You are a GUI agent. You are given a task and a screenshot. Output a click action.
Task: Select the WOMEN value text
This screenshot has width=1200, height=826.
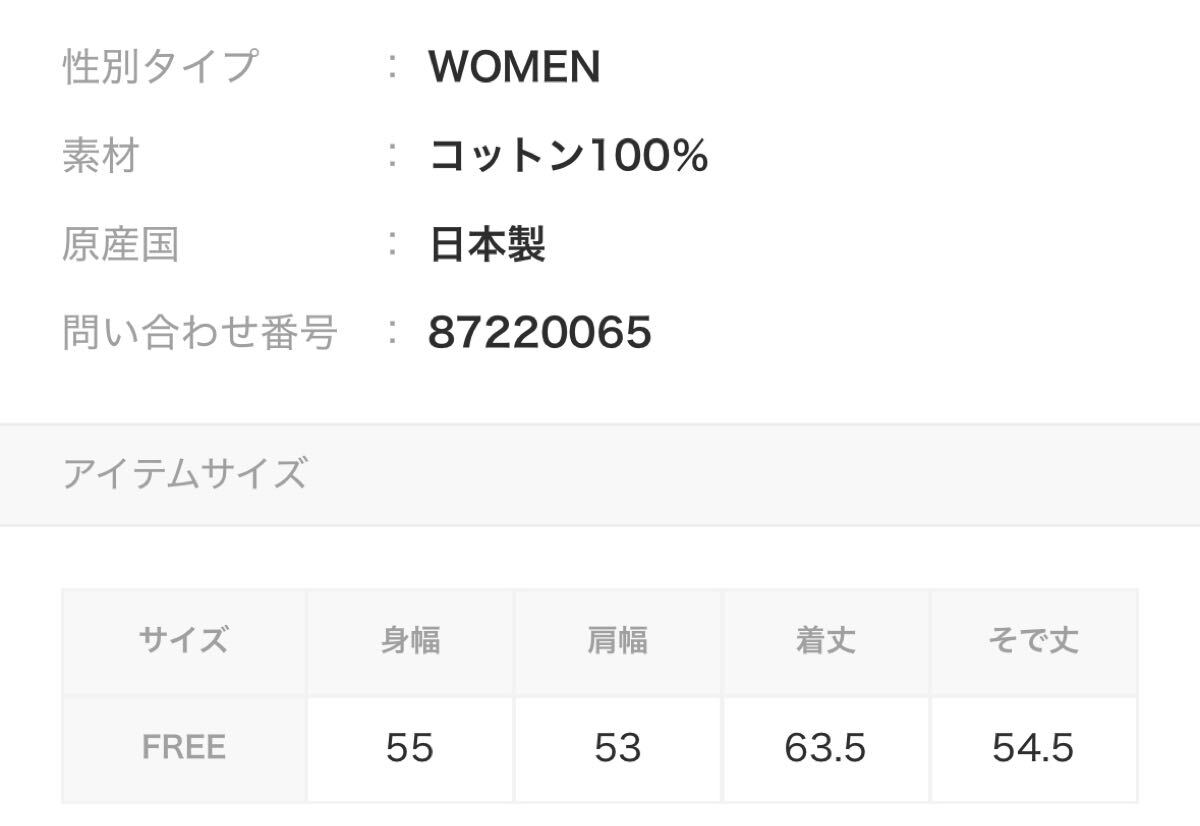514,67
